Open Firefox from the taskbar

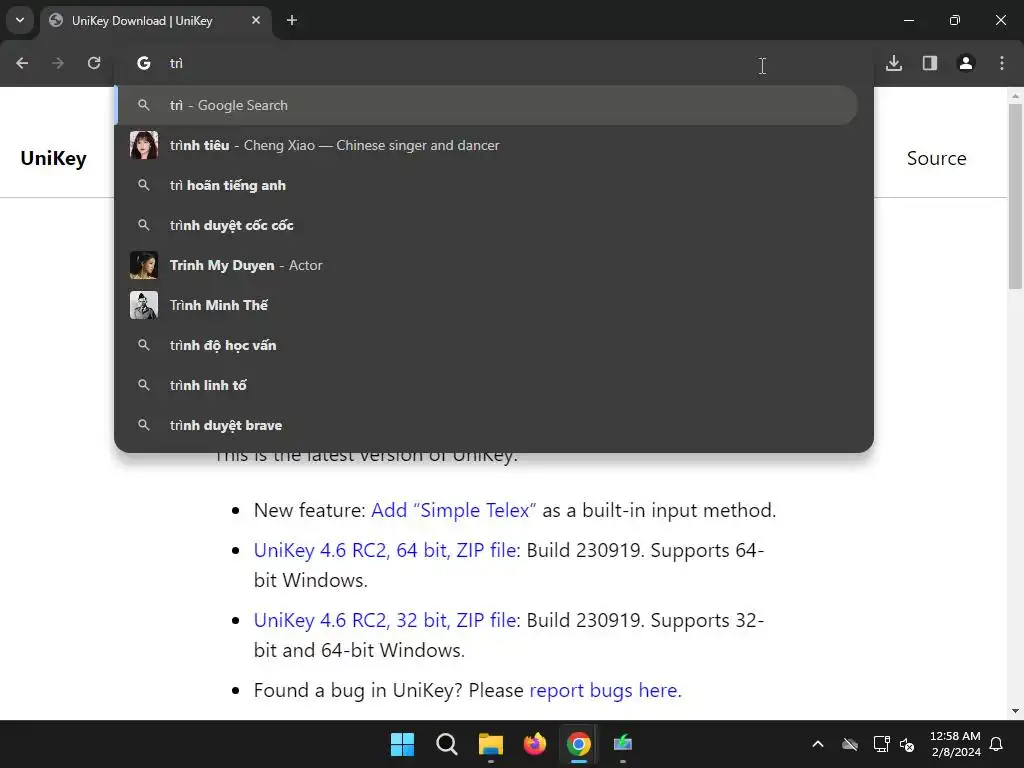coord(535,744)
